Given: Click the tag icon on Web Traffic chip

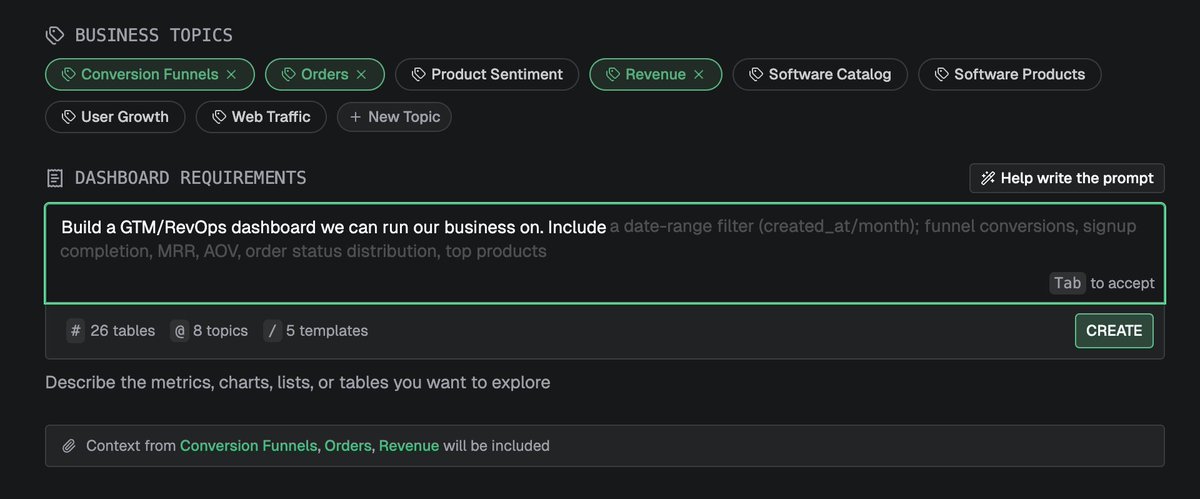Looking at the screenshot, I should [218, 117].
